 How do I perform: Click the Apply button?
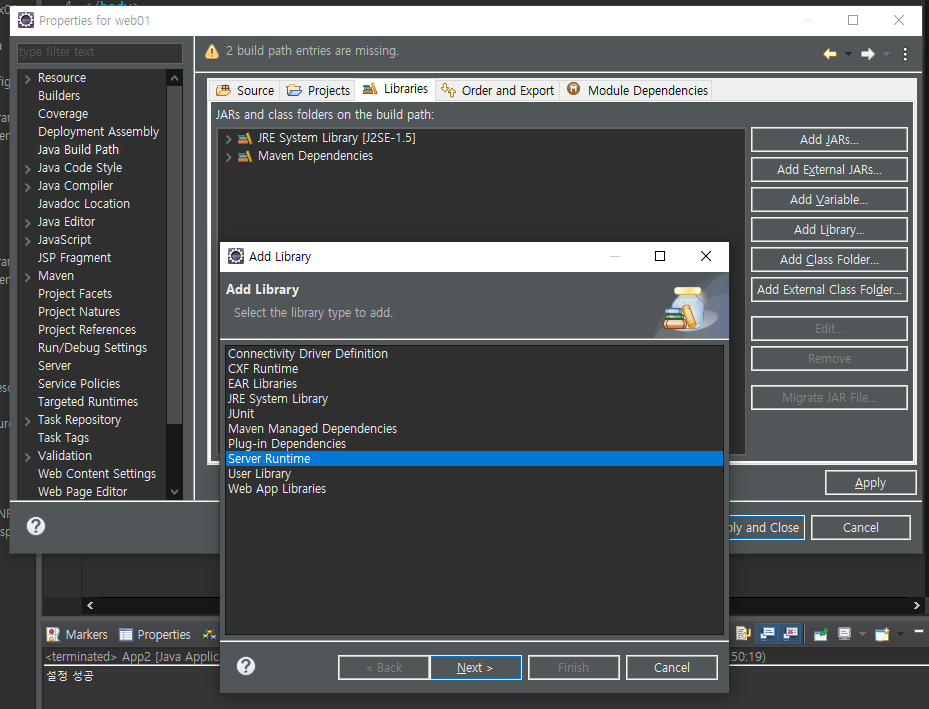click(x=870, y=483)
